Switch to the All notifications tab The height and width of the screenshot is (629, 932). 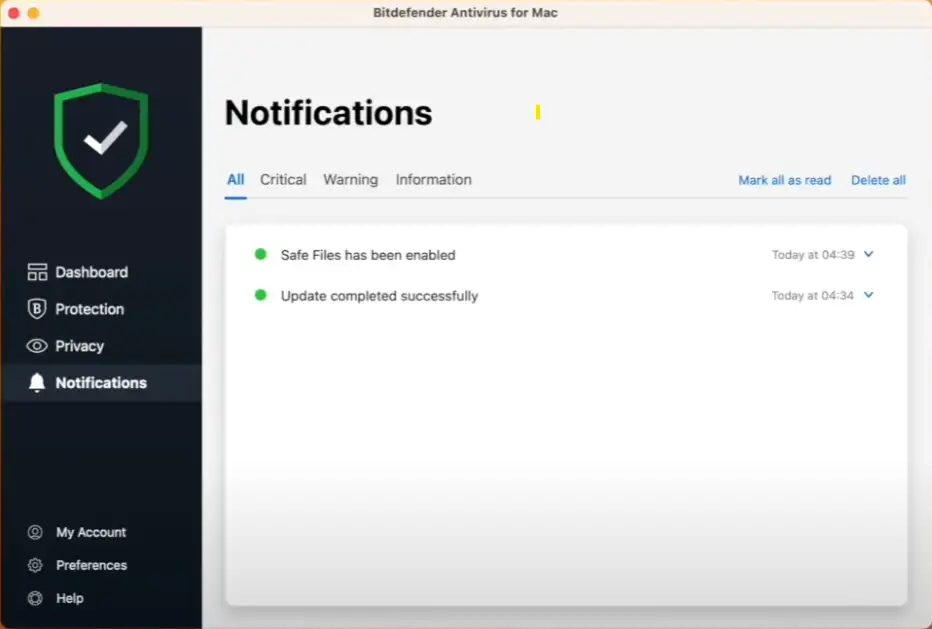pos(235,180)
